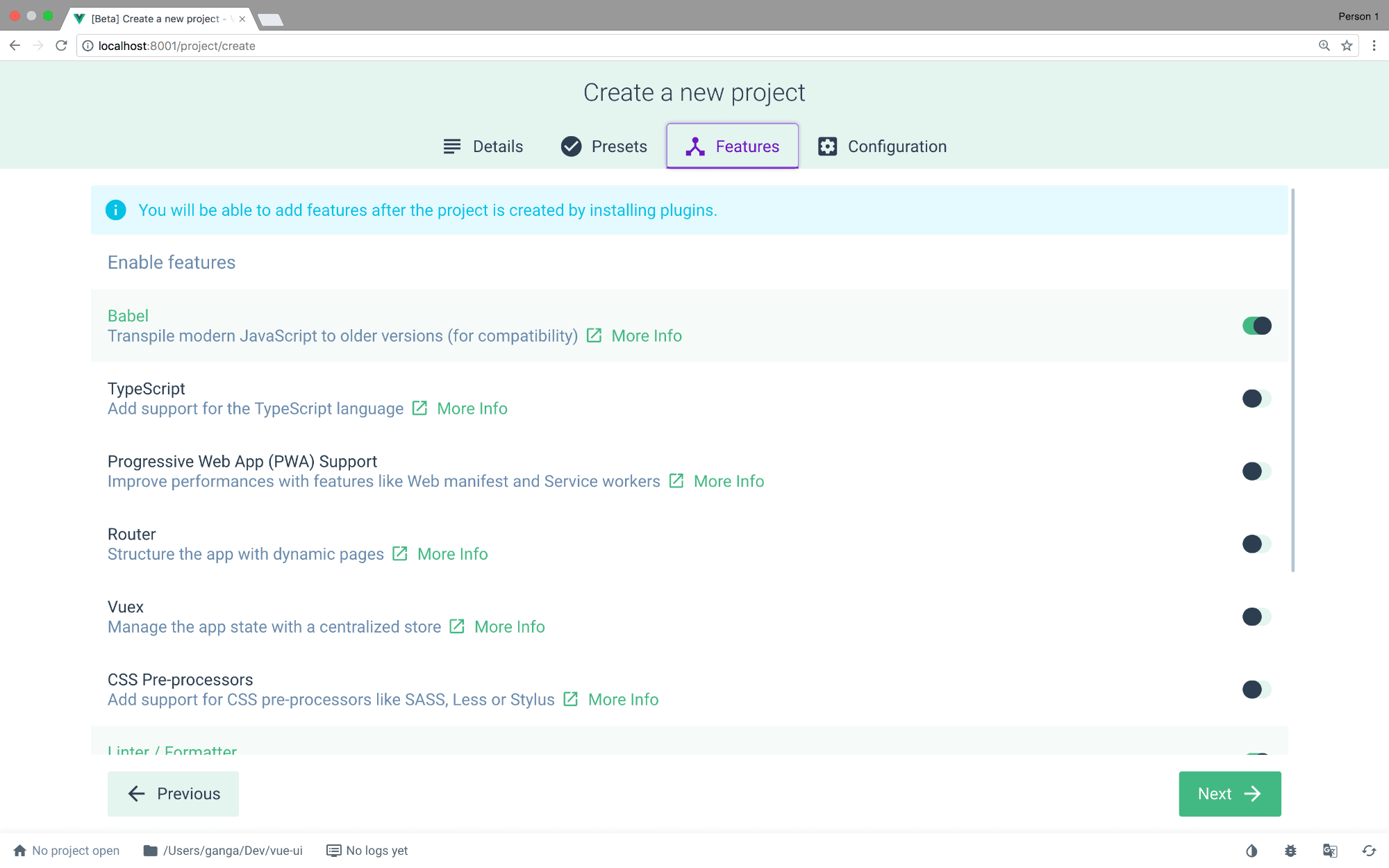Open PWA Support More Info link
Viewport: 1389px width, 868px height.
point(729,482)
